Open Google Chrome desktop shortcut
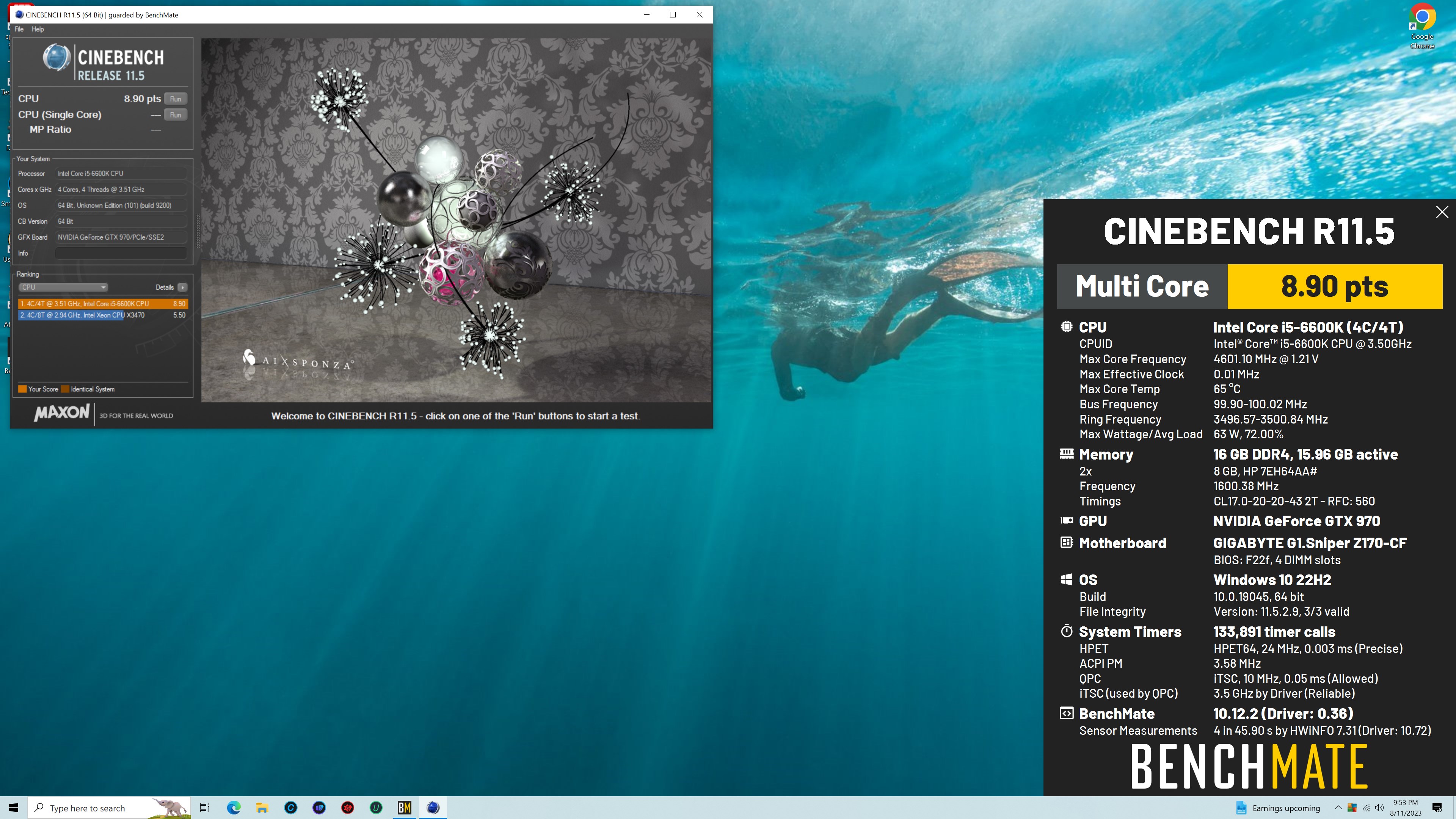Screen dimensions: 1456x819 [1422, 27]
